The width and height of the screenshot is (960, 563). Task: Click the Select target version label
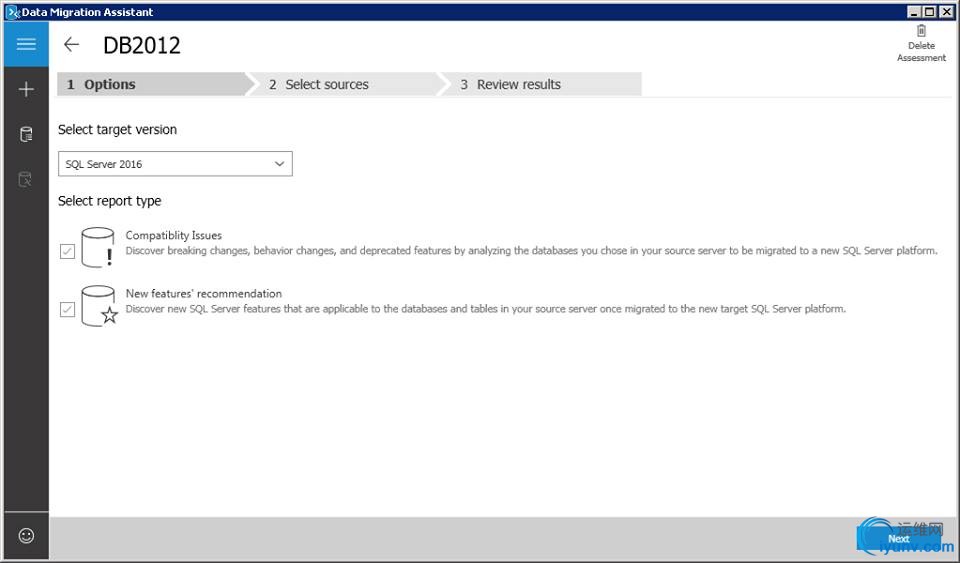(118, 130)
